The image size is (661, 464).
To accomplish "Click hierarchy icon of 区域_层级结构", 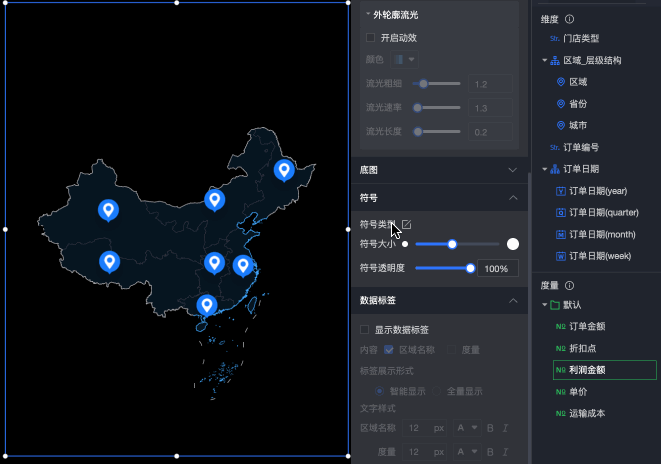I will click(555, 60).
